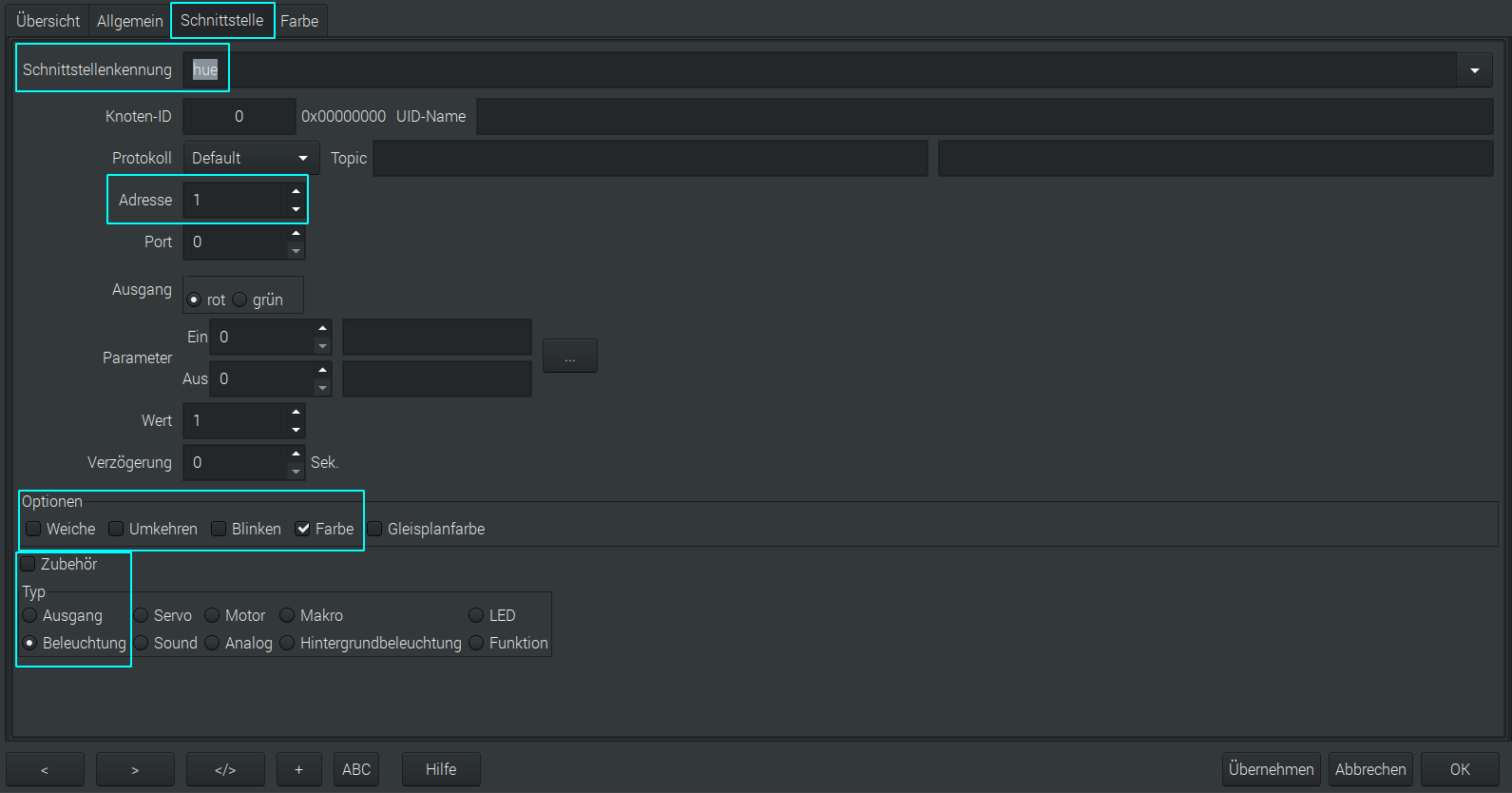1512x793 pixels.
Task: Open the Protokoll Default dropdown
Action: pos(251,158)
